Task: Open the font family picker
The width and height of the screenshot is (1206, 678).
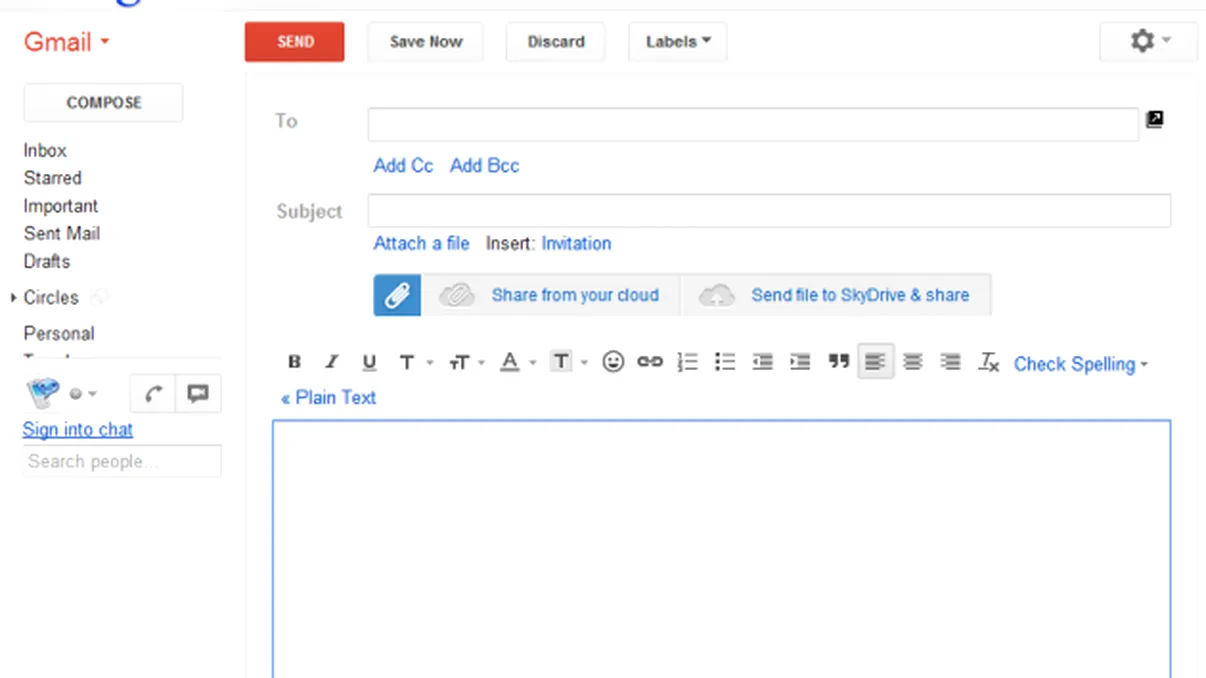Action: click(415, 362)
